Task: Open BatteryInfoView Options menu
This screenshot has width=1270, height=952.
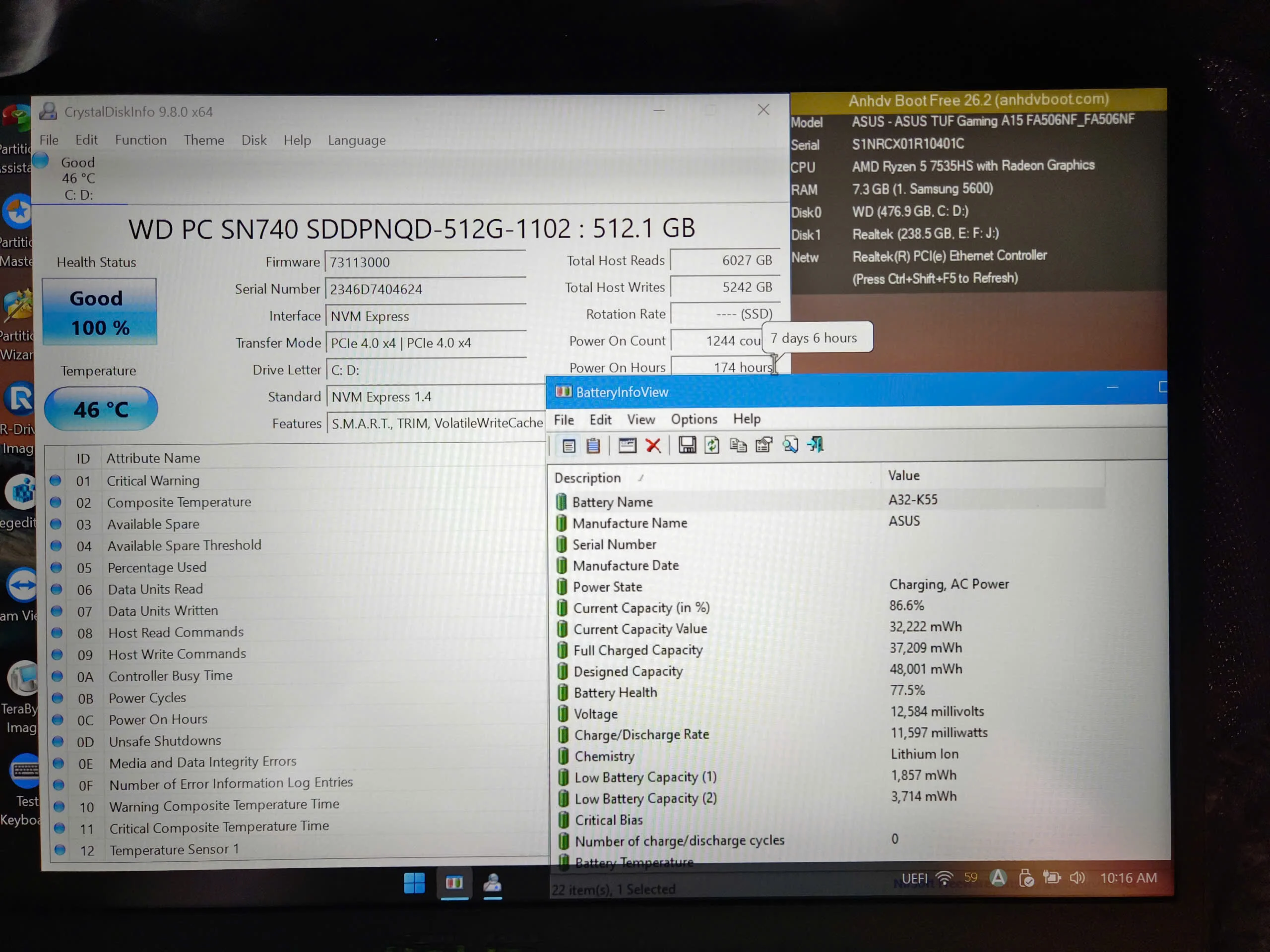Action: pos(694,419)
